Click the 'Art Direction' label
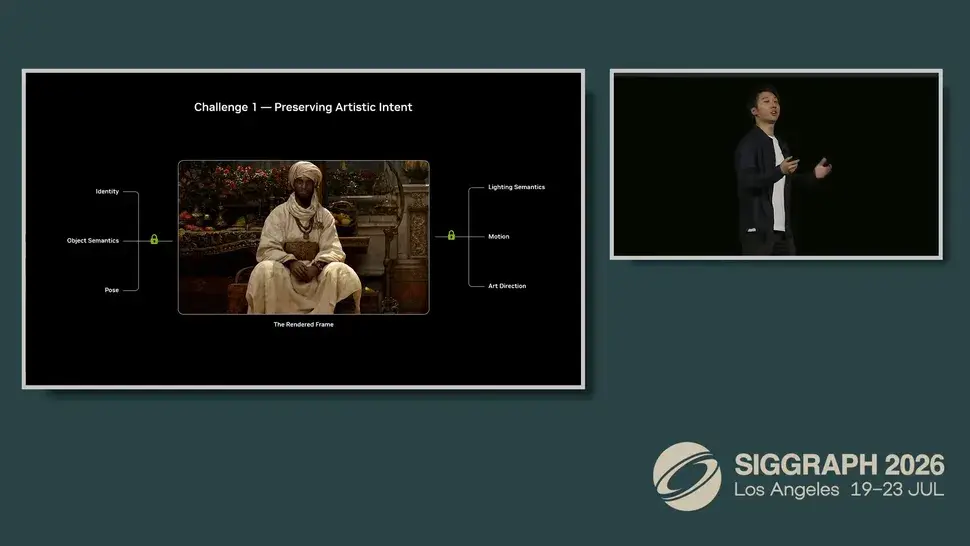This screenshot has height=546, width=970. click(x=507, y=286)
